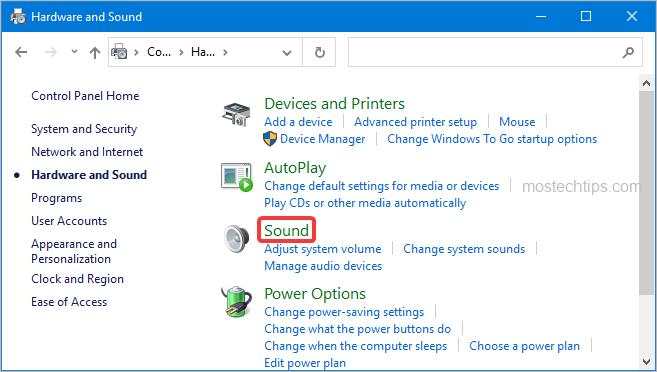Screen dimensions: 657x372
Task: Go up one level with the Up arrow
Action: coord(95,52)
